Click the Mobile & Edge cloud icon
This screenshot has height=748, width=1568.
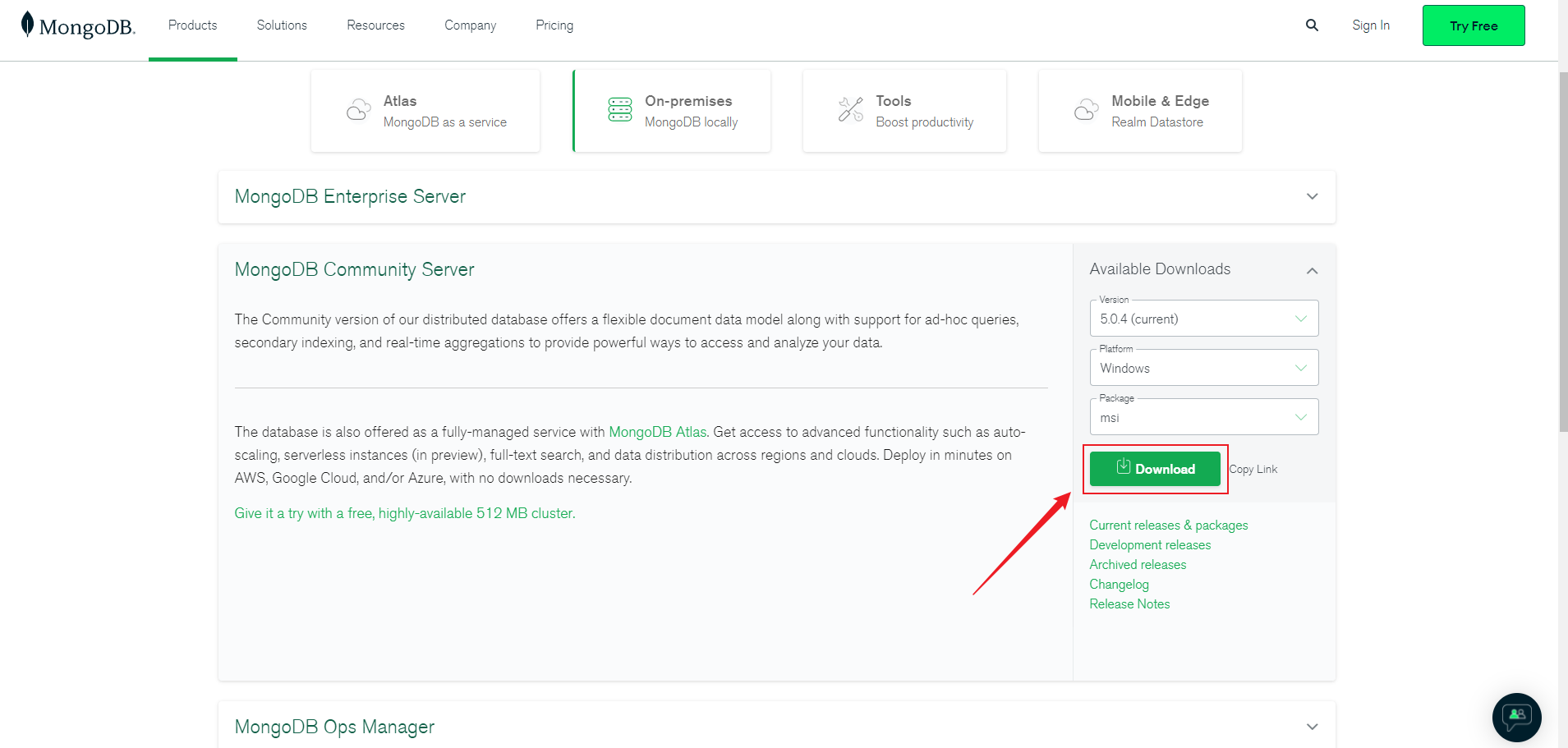click(1086, 109)
